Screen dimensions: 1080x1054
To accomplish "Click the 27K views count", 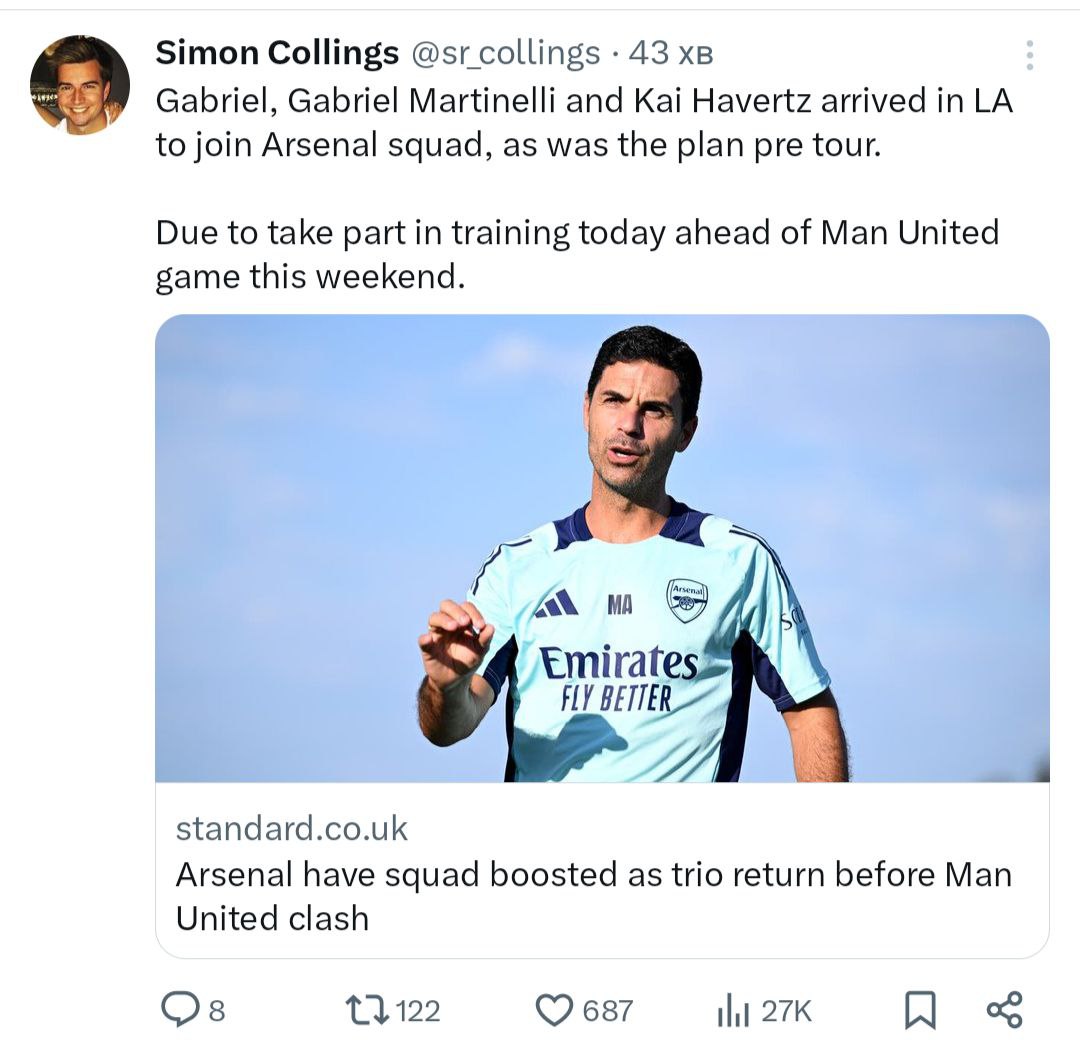I will tap(787, 1011).
